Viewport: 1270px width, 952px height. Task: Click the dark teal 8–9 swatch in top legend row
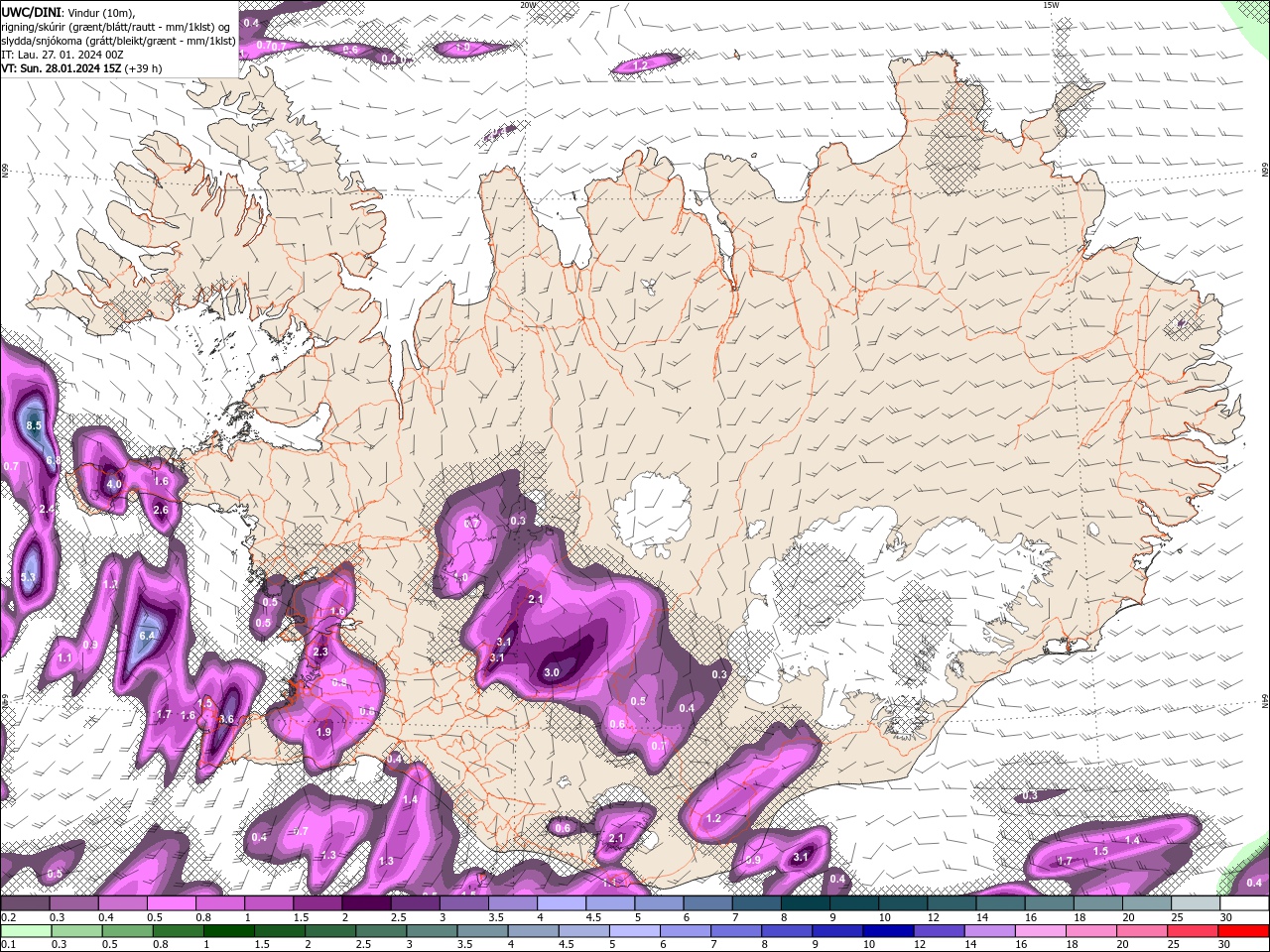click(x=806, y=903)
